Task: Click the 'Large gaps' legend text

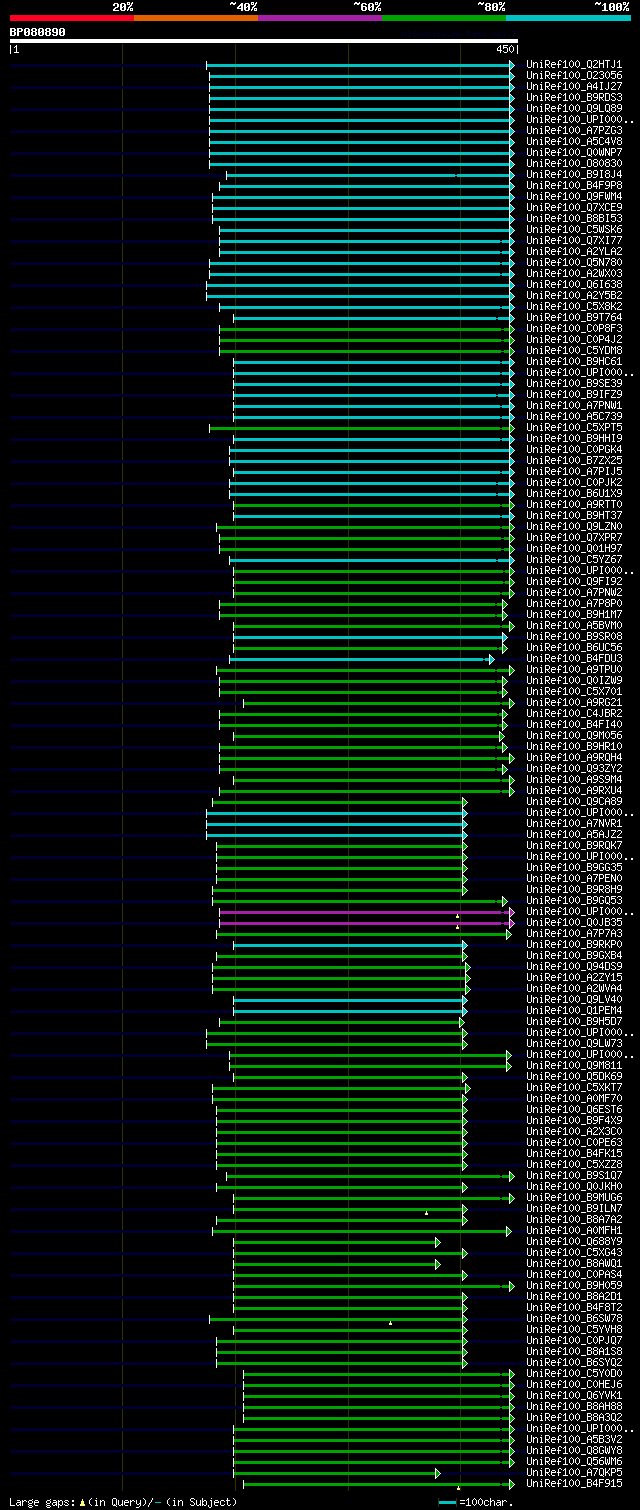Action: [42, 1502]
